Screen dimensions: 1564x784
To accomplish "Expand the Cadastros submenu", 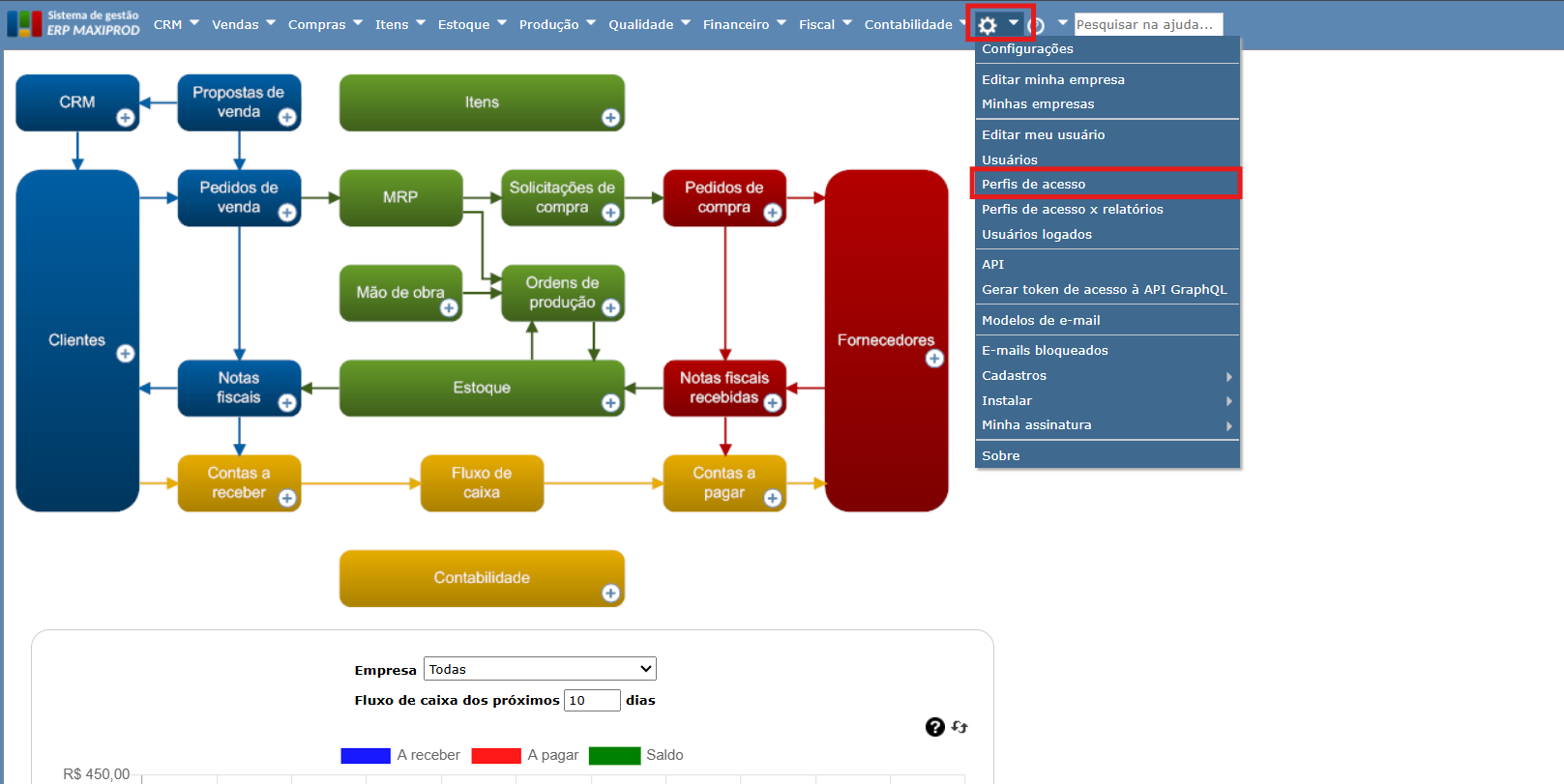I will click(x=1107, y=376).
